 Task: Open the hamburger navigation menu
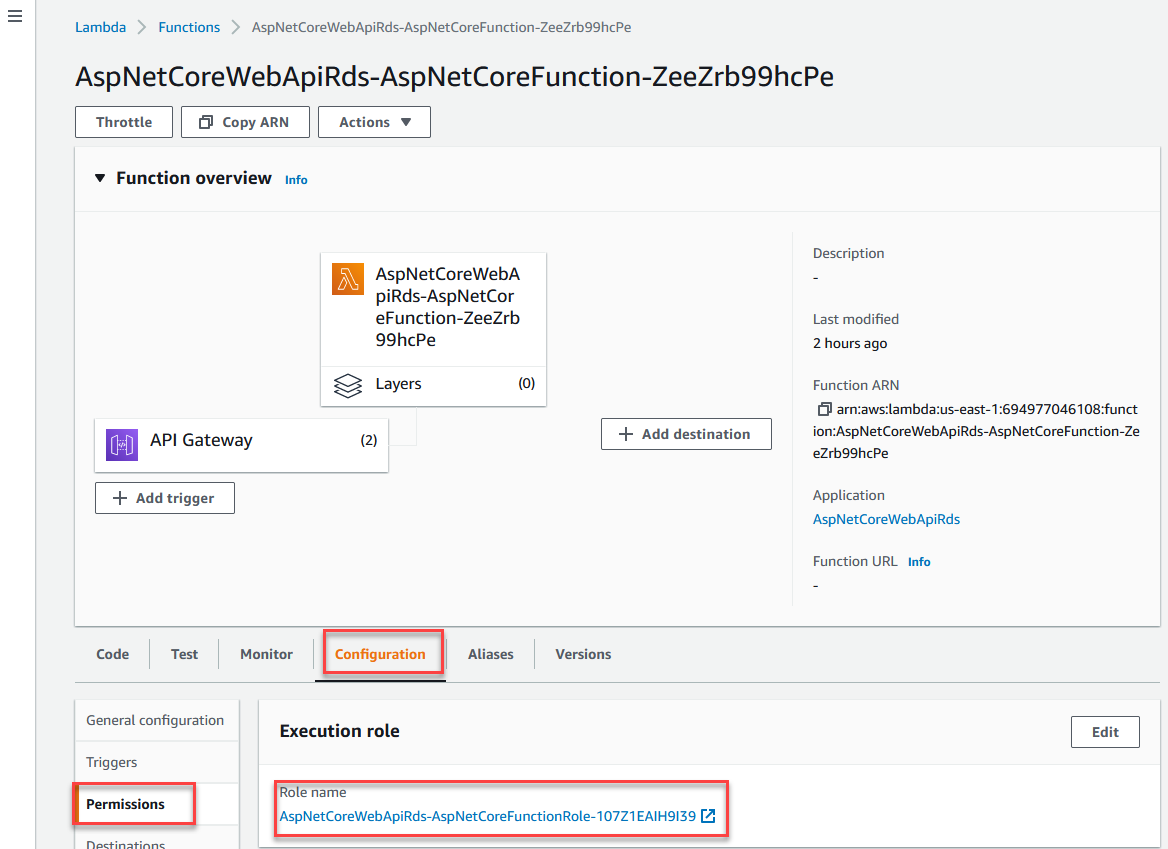(15, 16)
